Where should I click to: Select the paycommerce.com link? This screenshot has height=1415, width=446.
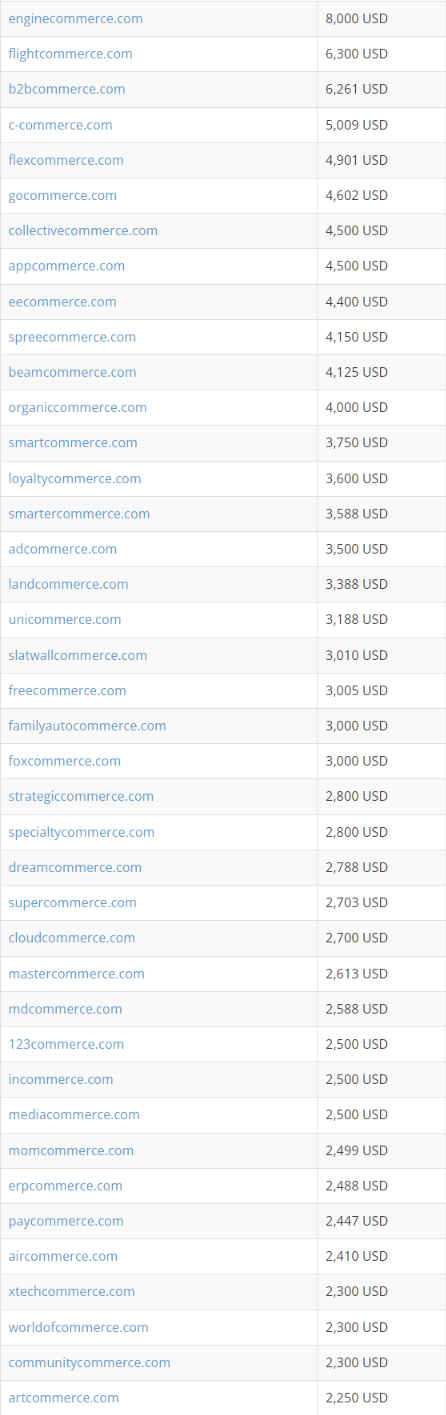(x=66, y=1221)
